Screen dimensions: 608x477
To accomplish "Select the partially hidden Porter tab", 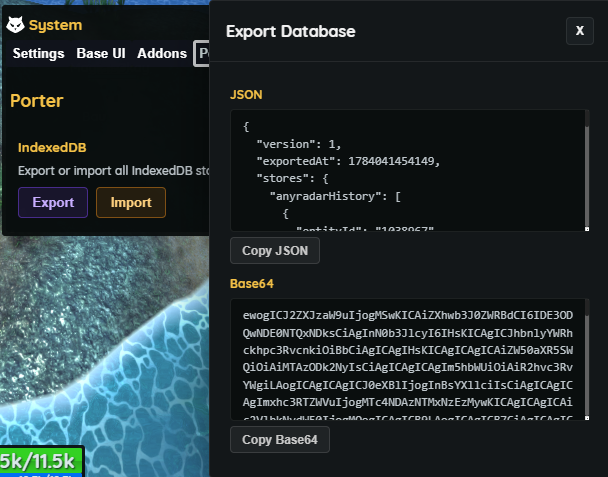I will click(202, 54).
